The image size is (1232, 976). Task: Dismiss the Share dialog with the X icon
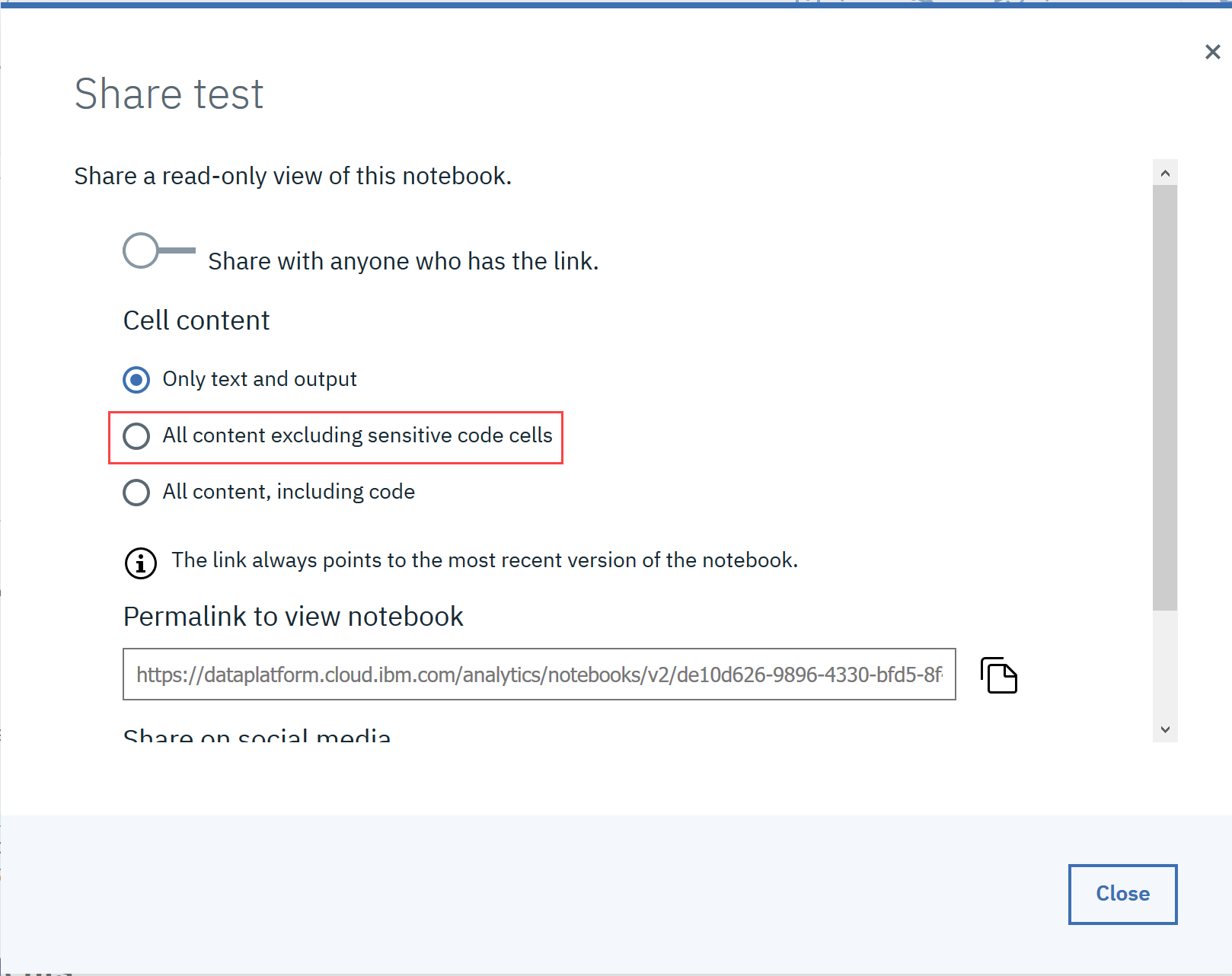point(1212,52)
